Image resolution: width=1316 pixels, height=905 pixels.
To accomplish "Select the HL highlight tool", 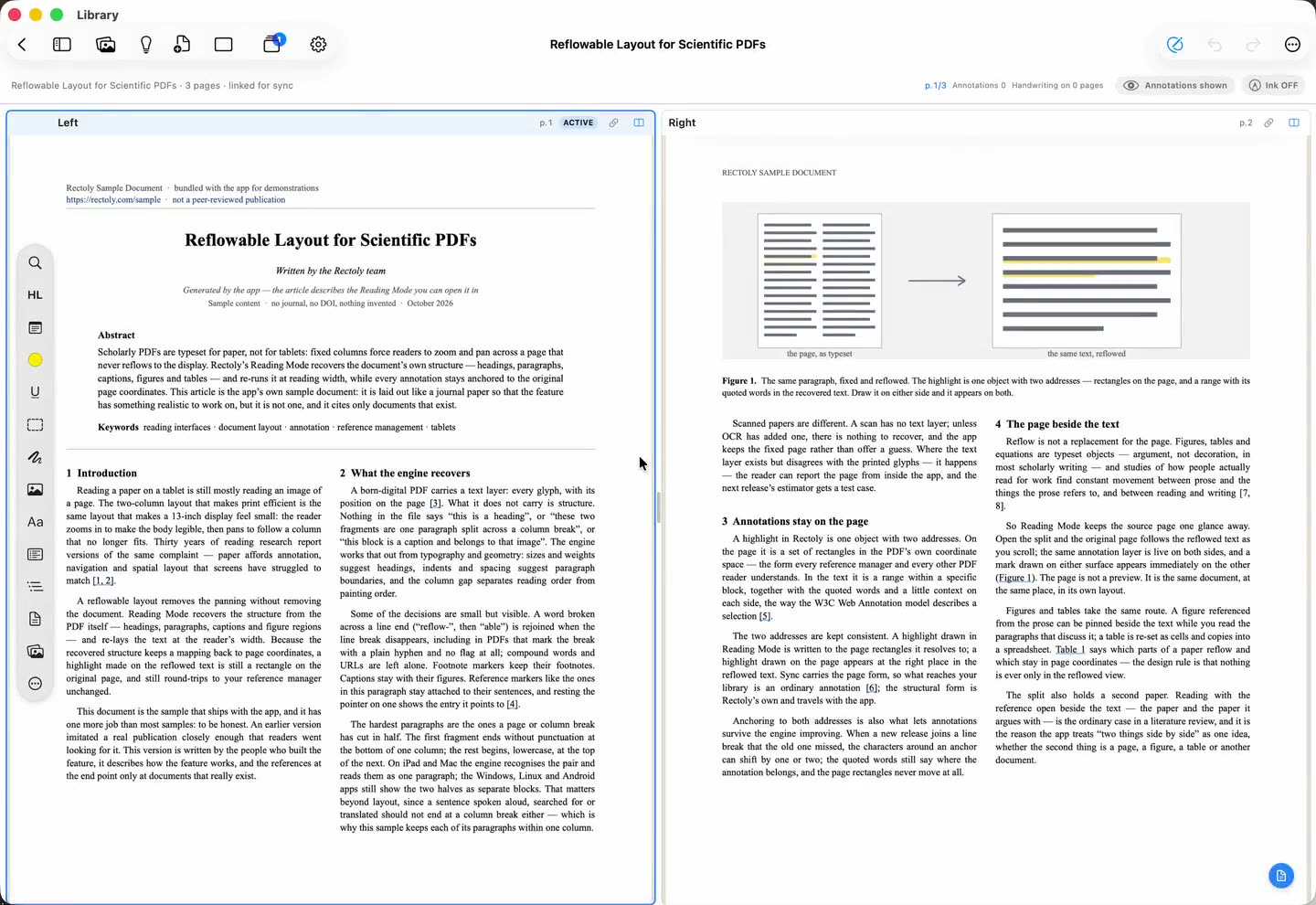I will pyautogui.click(x=35, y=294).
